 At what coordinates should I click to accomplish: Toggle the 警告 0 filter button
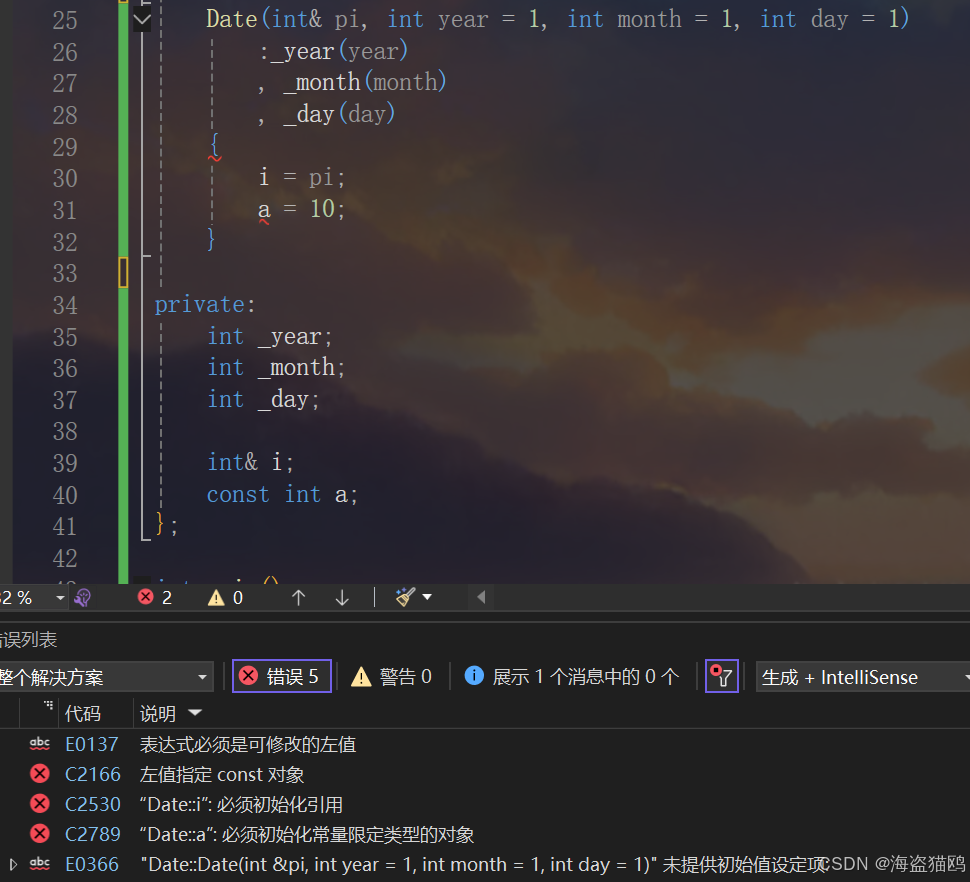pos(392,676)
